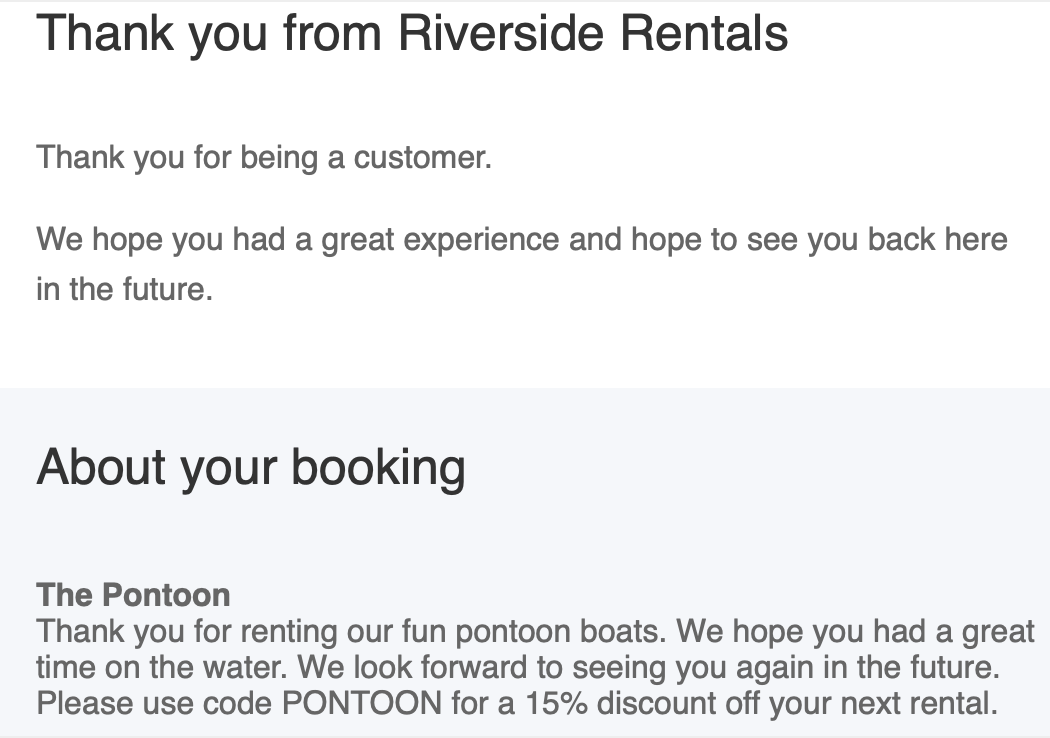The width and height of the screenshot is (1050, 738).
Task: Select the "Thank you for being a customer." sentence
Action: pyautogui.click(x=264, y=158)
